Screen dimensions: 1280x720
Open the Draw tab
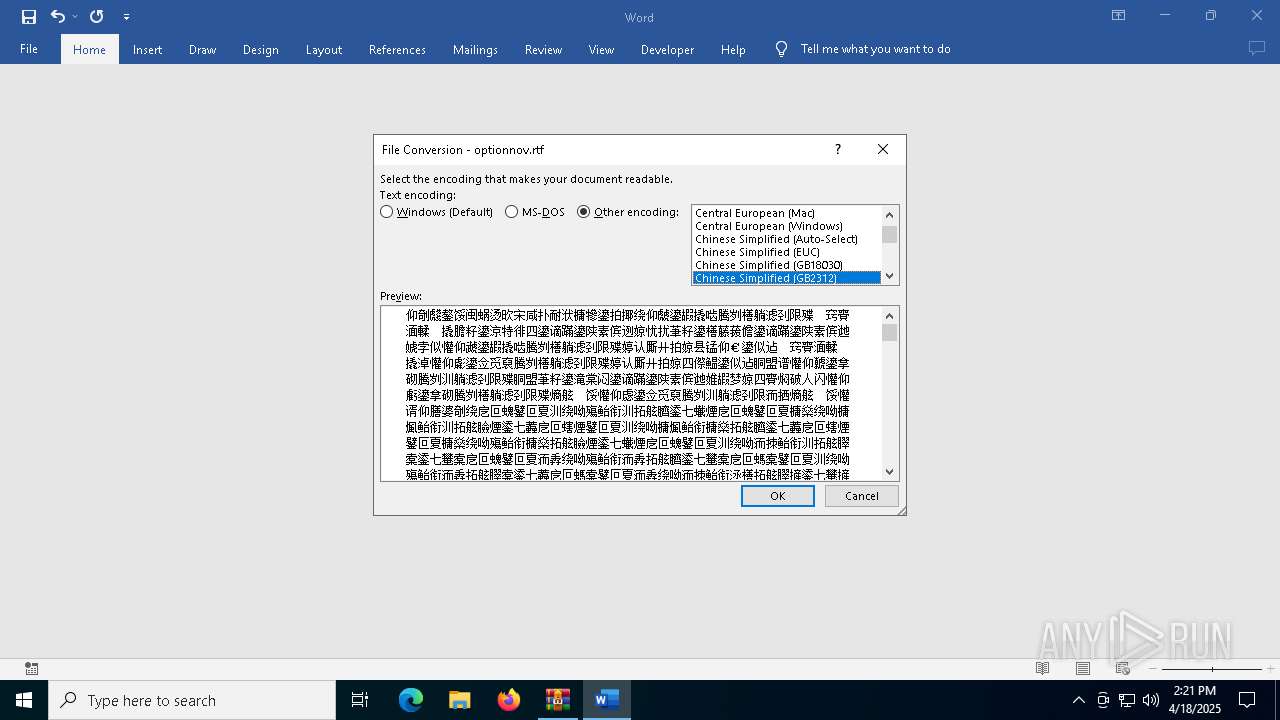202,49
